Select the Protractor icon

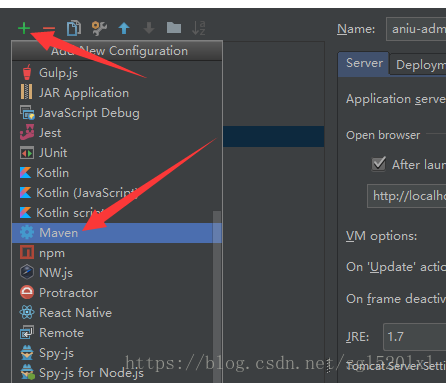(27, 292)
